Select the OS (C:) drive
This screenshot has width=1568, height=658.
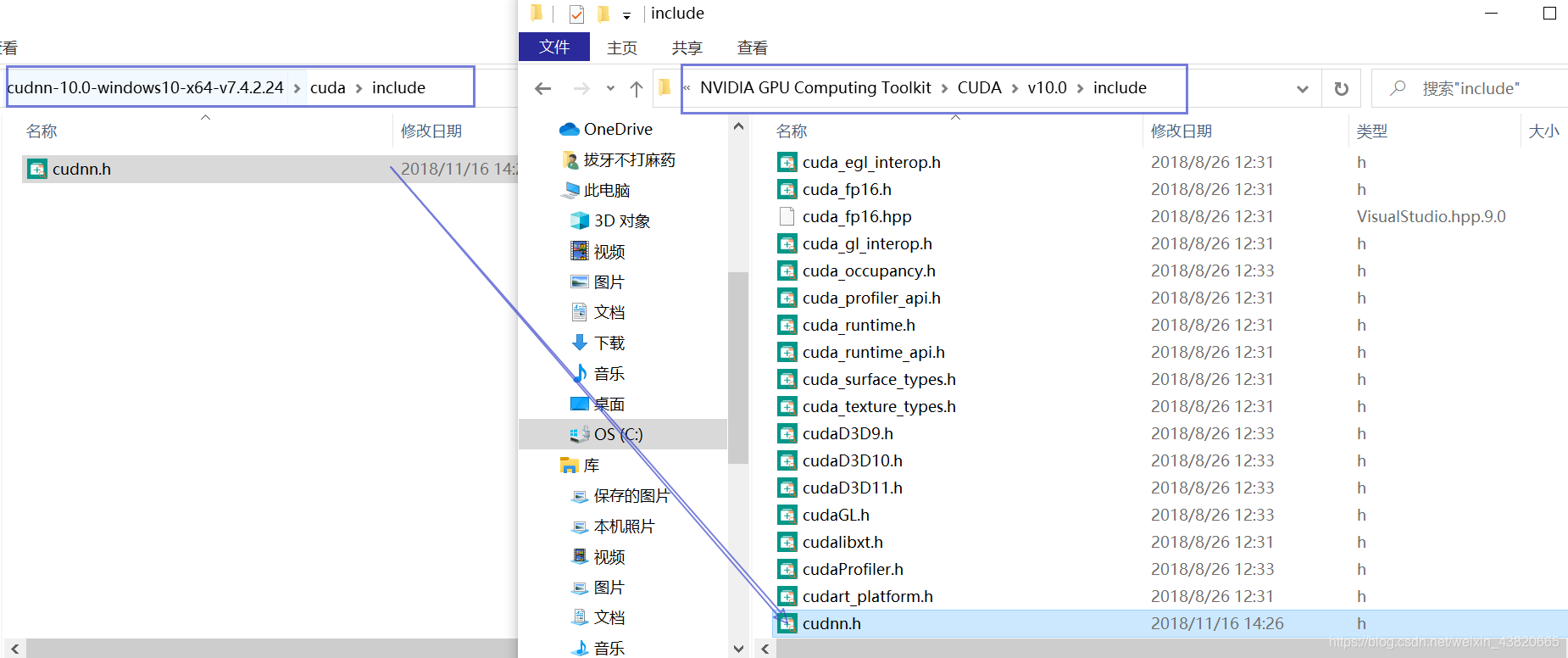tap(623, 434)
